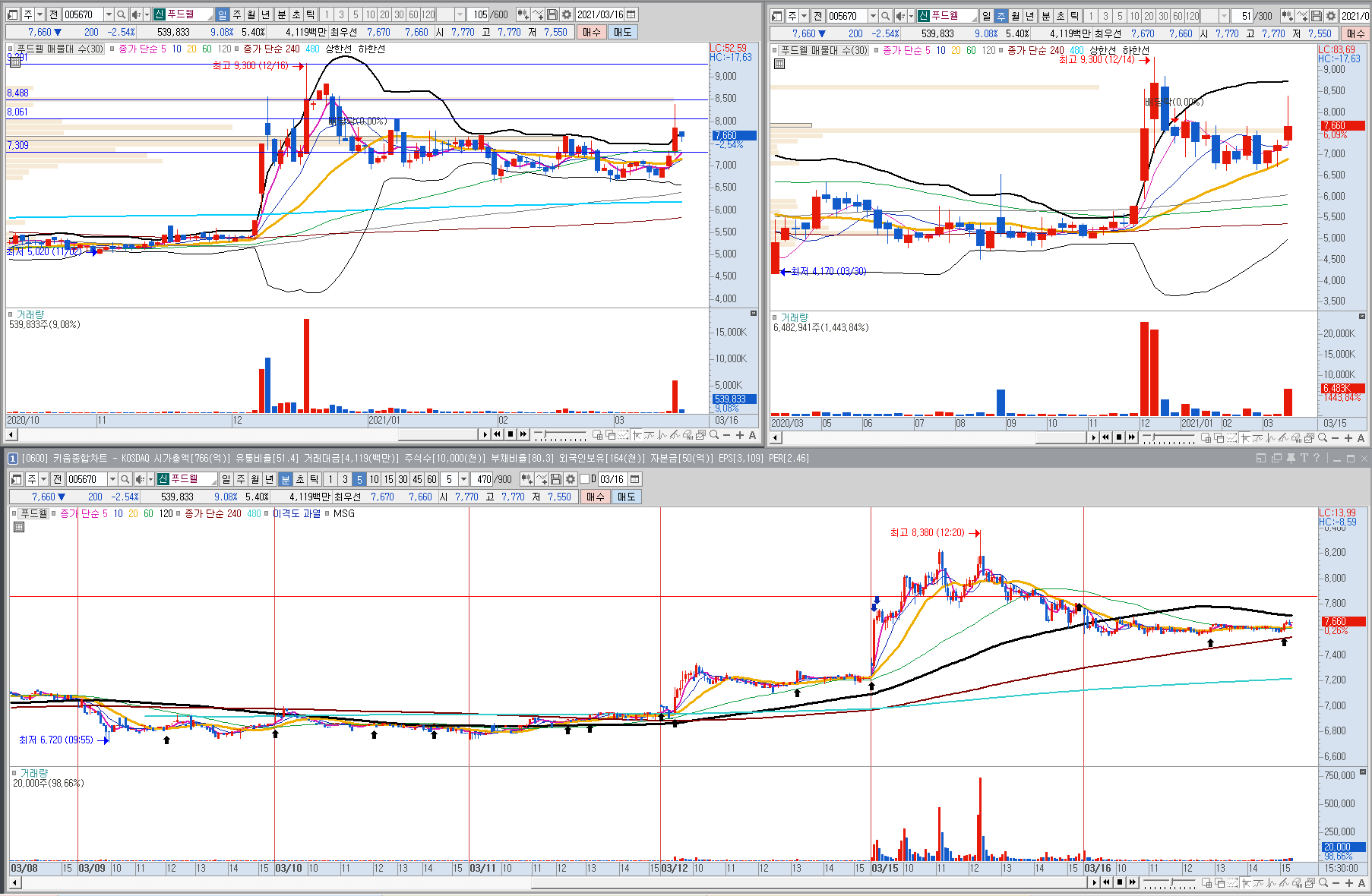This screenshot has width=1372, height=896.
Task: Click 이격도 과열 indicator label in minute chart
Action: tap(297, 513)
